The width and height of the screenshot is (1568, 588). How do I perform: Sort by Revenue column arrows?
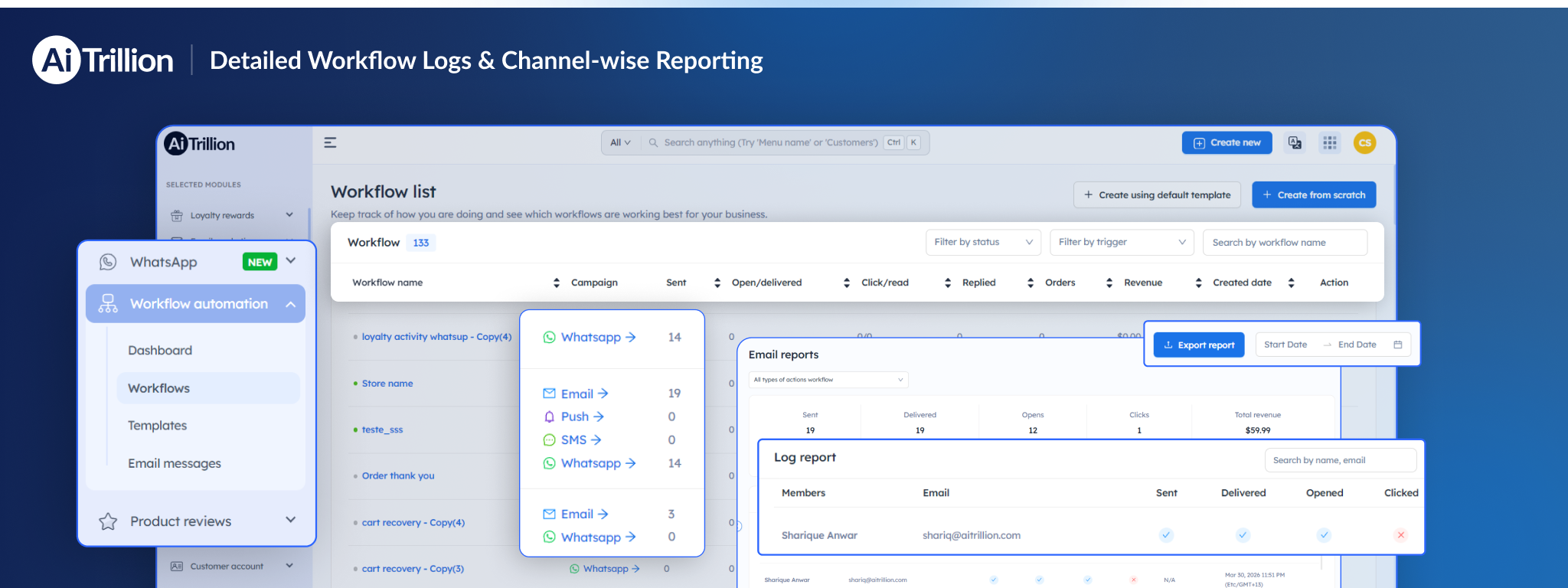(x=1199, y=283)
